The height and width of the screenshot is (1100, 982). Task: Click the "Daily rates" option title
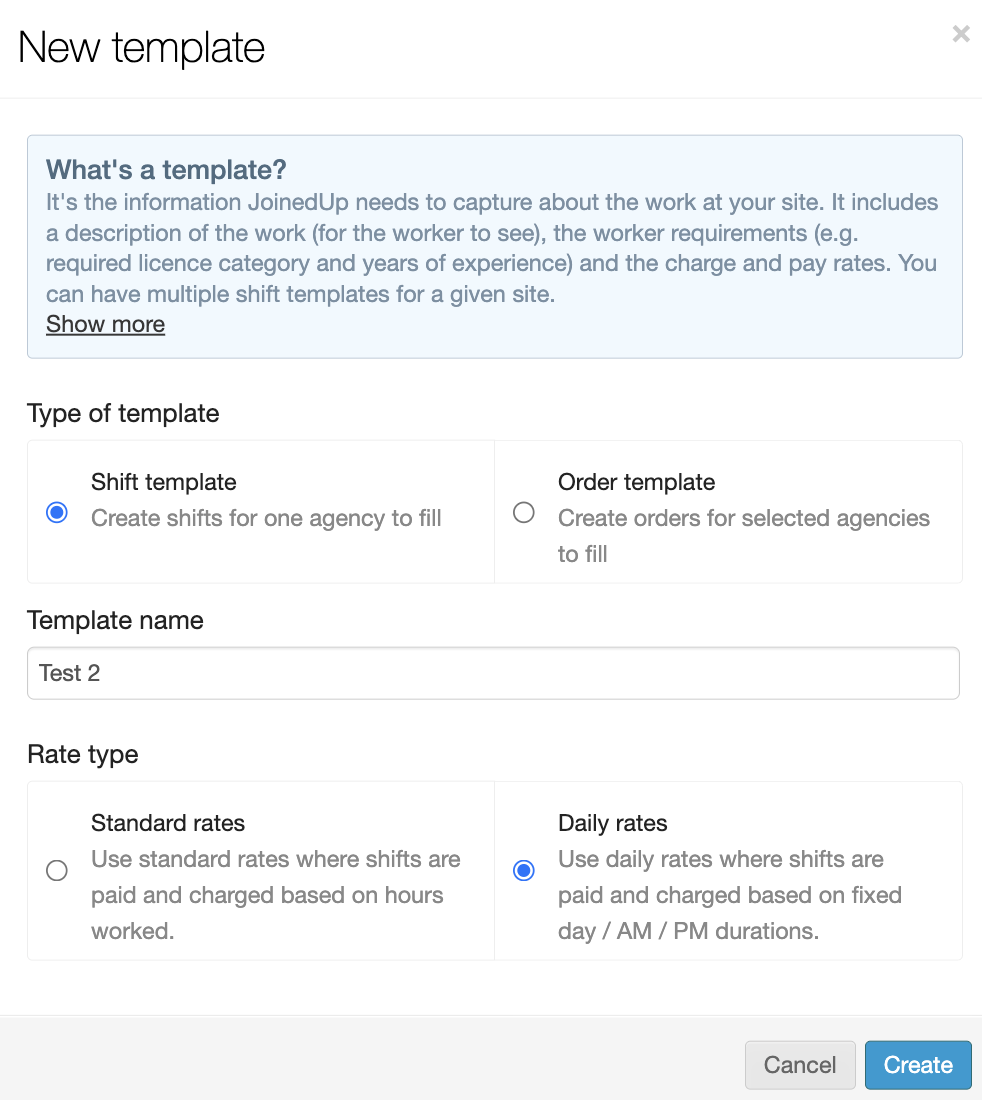click(612, 823)
